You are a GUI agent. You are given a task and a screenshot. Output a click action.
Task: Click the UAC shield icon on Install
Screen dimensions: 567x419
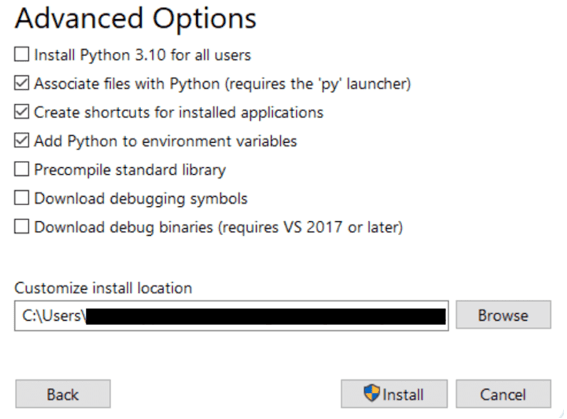tap(371, 393)
